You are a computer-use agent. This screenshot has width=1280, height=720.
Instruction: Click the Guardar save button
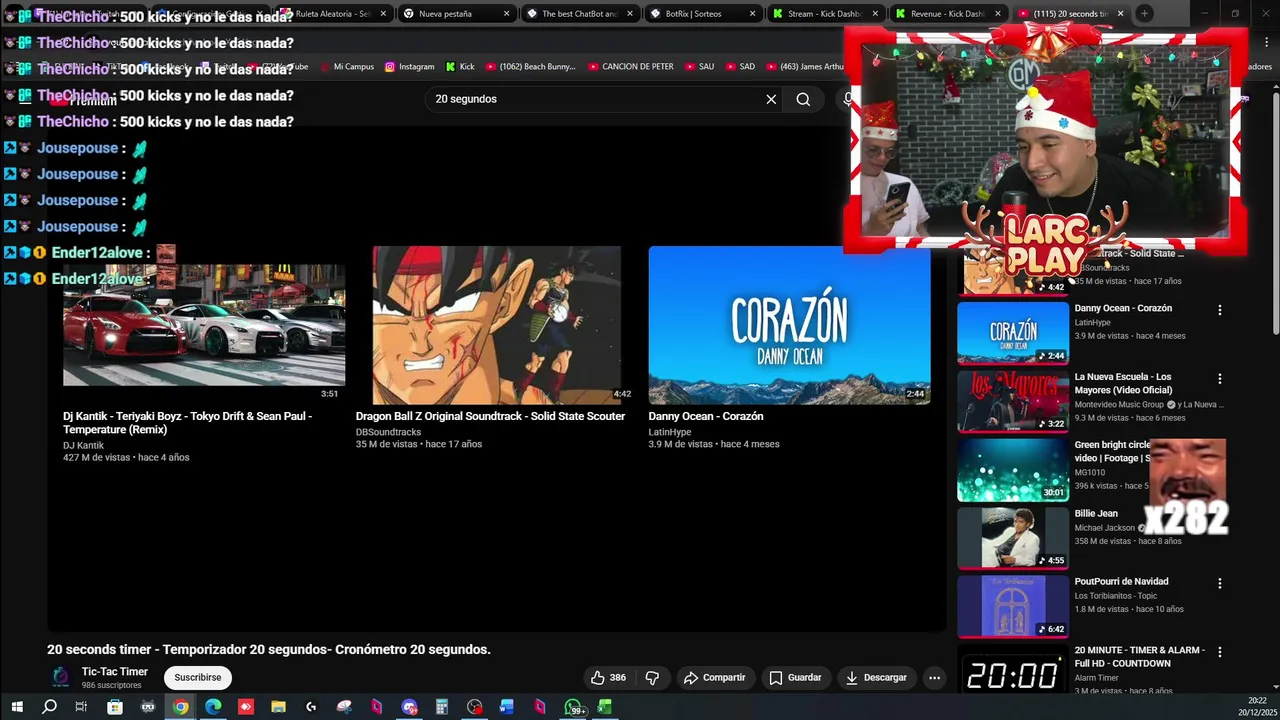pos(795,677)
